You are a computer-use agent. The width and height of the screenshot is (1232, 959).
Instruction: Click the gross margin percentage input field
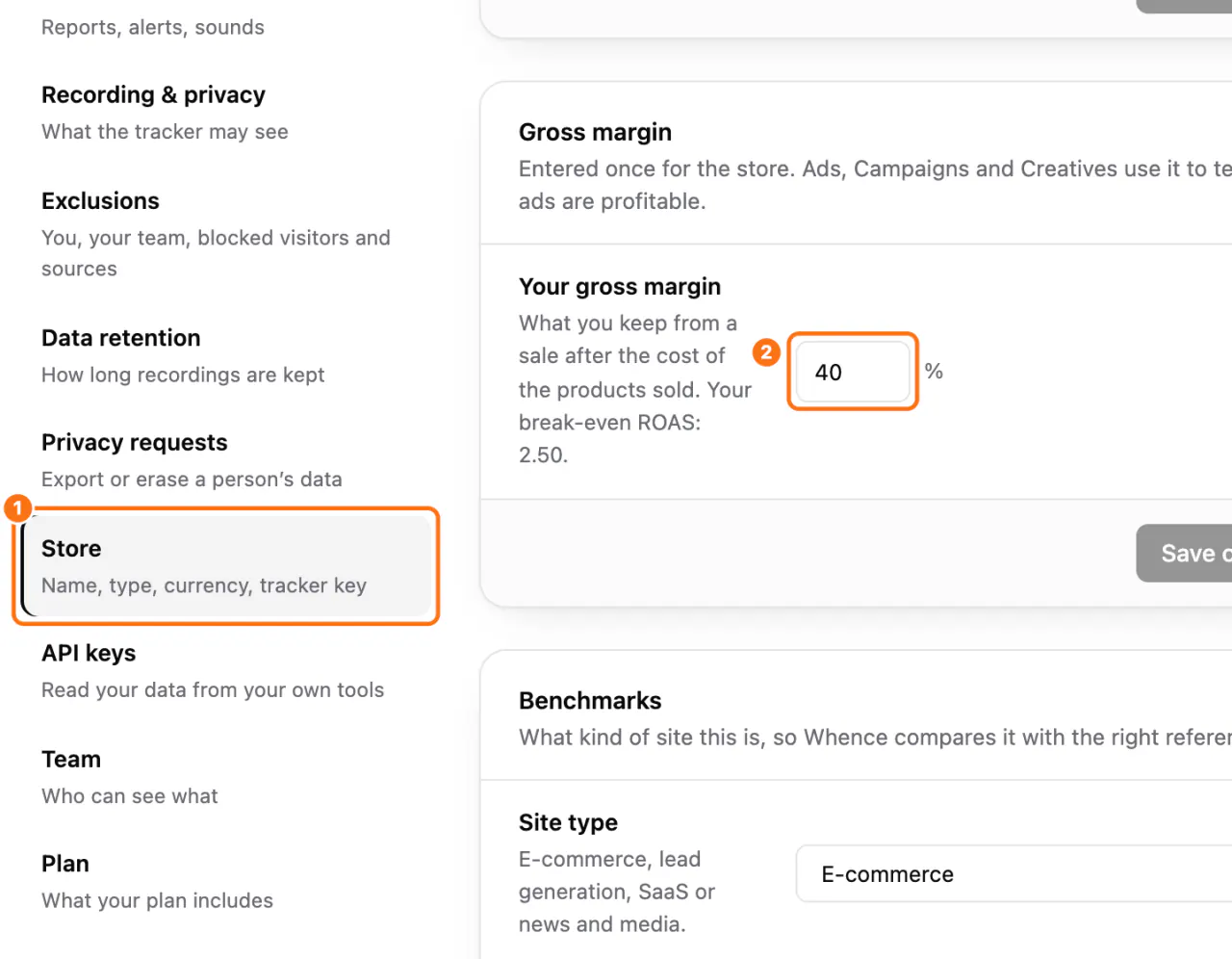[x=853, y=372]
